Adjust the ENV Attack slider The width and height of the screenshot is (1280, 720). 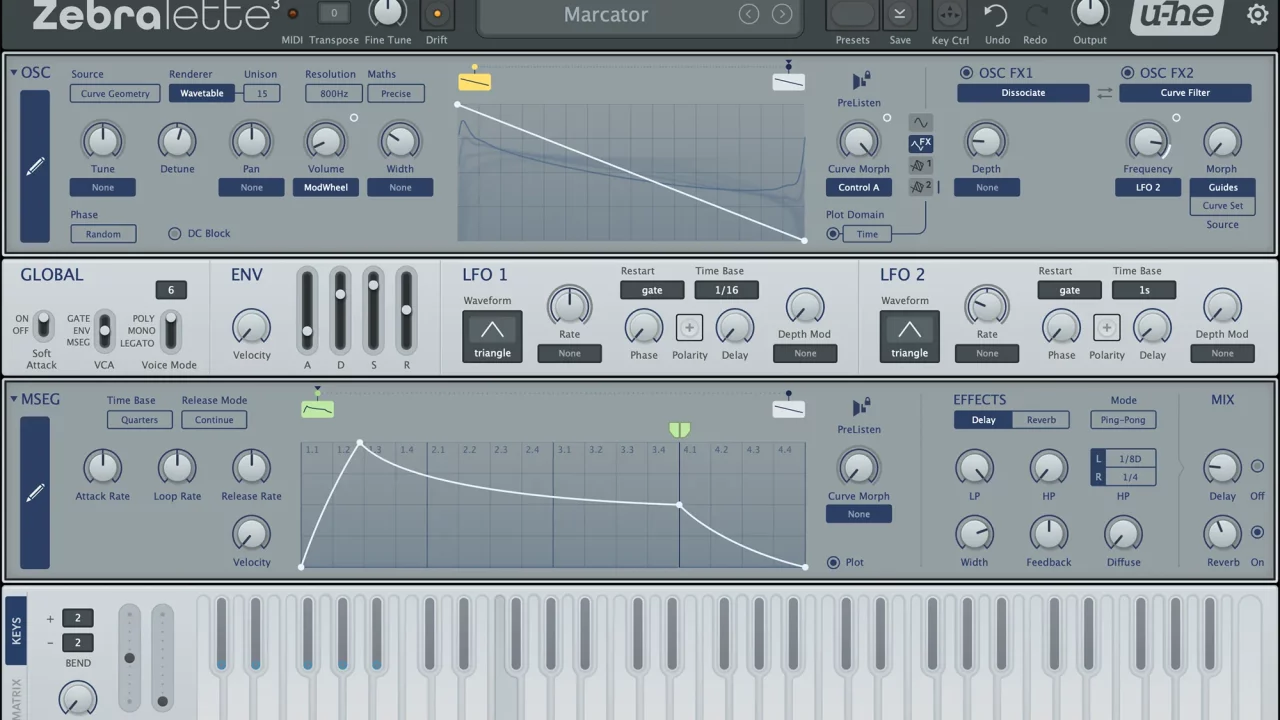click(x=307, y=309)
